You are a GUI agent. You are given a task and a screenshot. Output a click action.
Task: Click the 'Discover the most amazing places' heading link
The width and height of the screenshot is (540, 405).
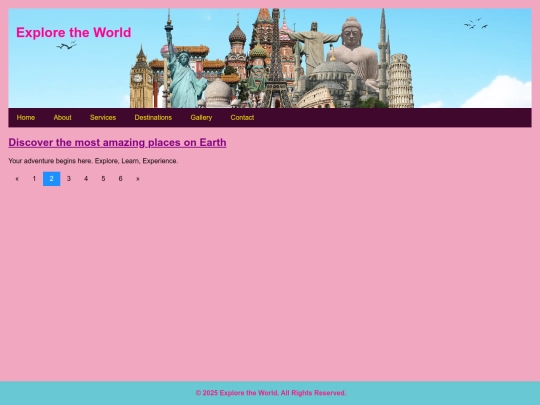(117, 143)
